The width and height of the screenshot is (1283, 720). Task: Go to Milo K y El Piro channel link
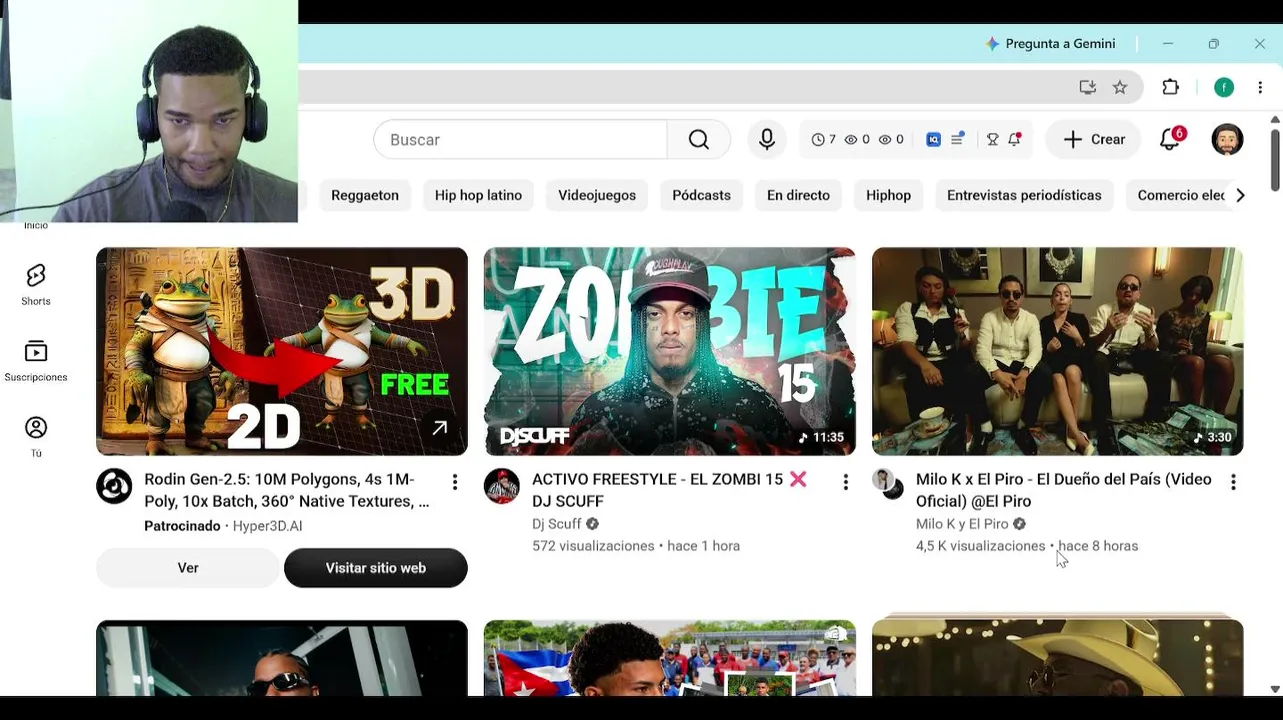[x=962, y=524]
